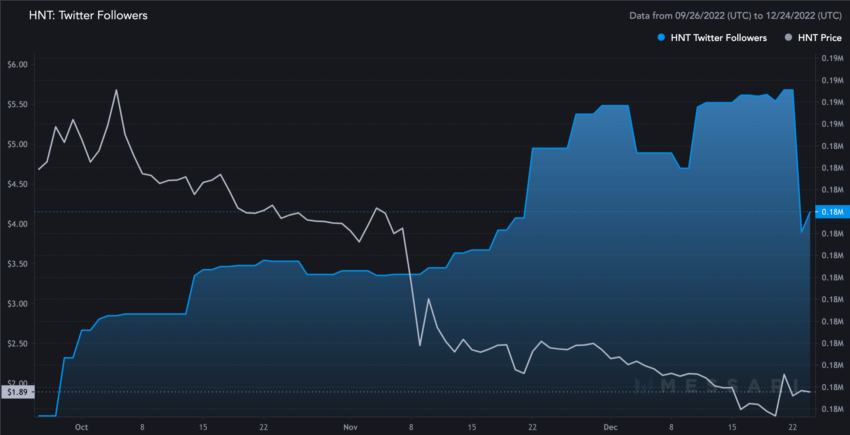Select the Nov label on time axis
The width and height of the screenshot is (850, 435).
tap(351, 427)
